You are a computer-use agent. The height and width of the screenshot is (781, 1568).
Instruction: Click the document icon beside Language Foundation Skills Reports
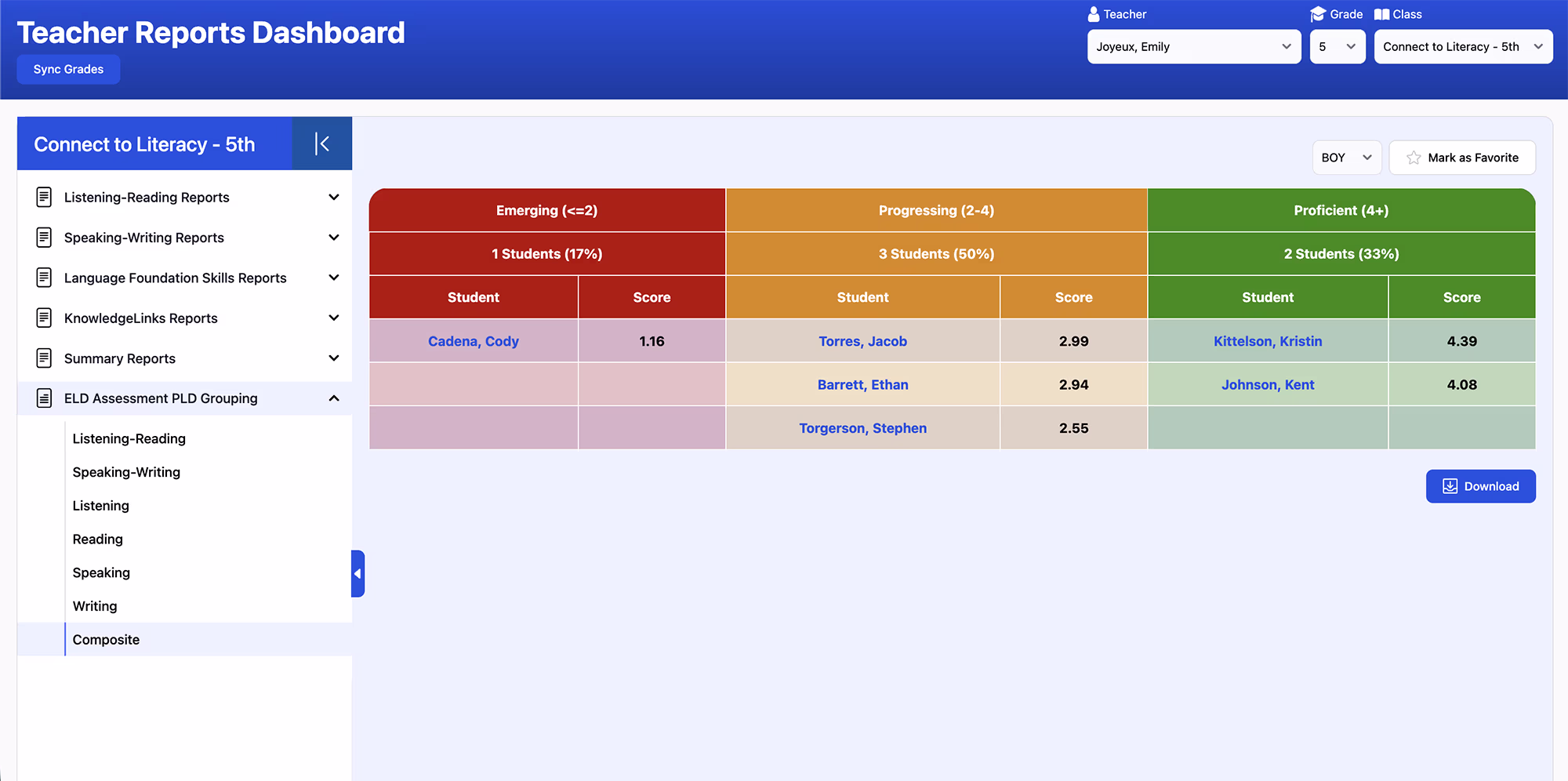(44, 278)
